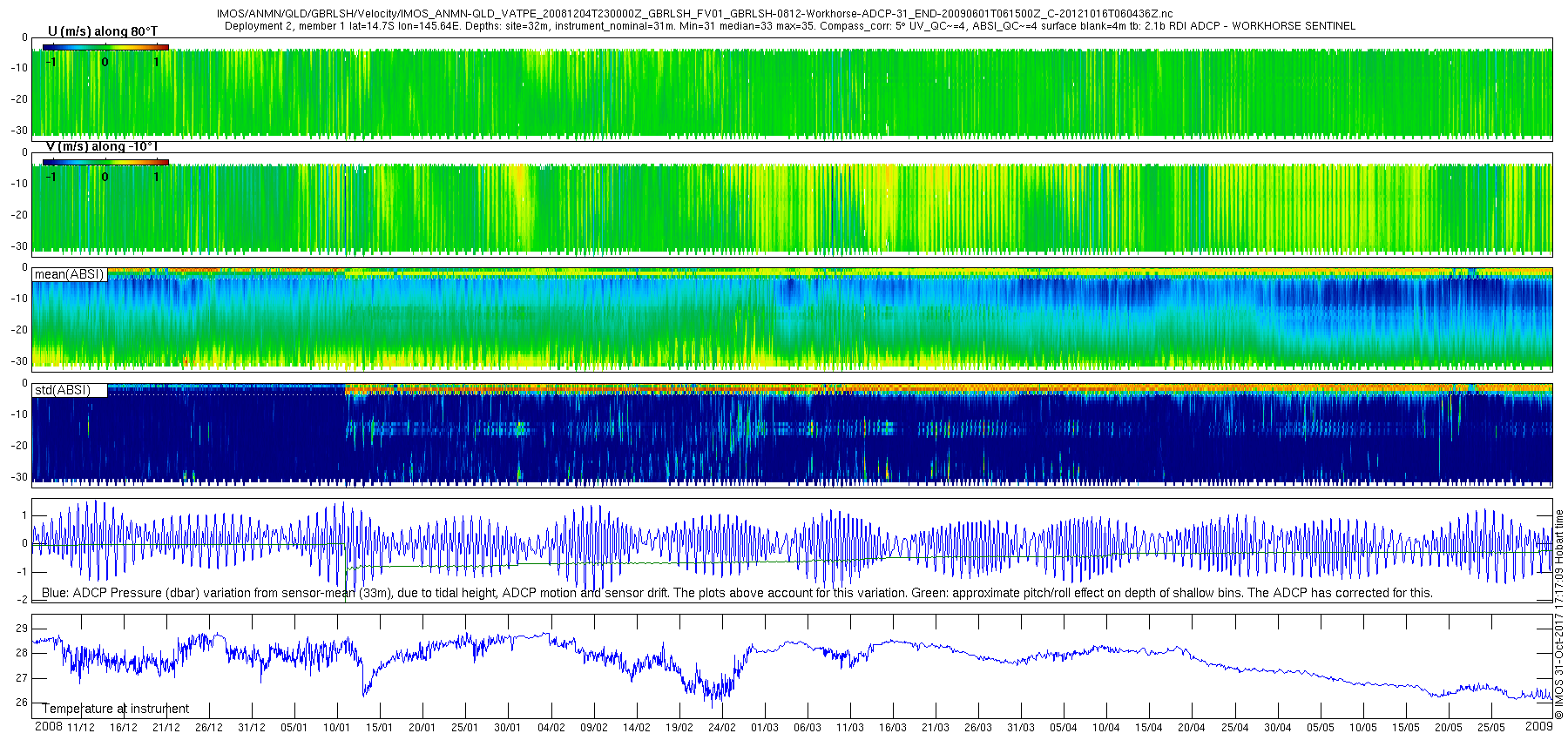Click the 'Deployment 2' metadata subtitle line
The width and height of the screenshot is (1568, 740).
click(789, 26)
